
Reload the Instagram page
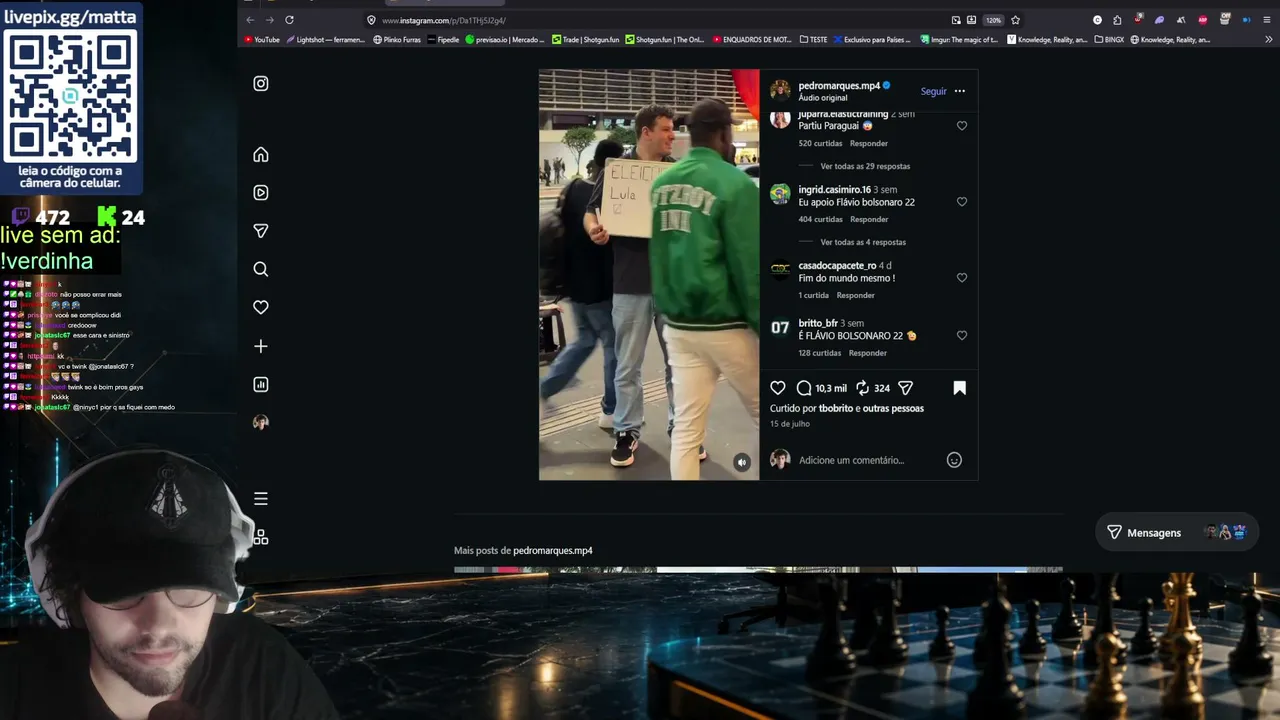(x=289, y=20)
